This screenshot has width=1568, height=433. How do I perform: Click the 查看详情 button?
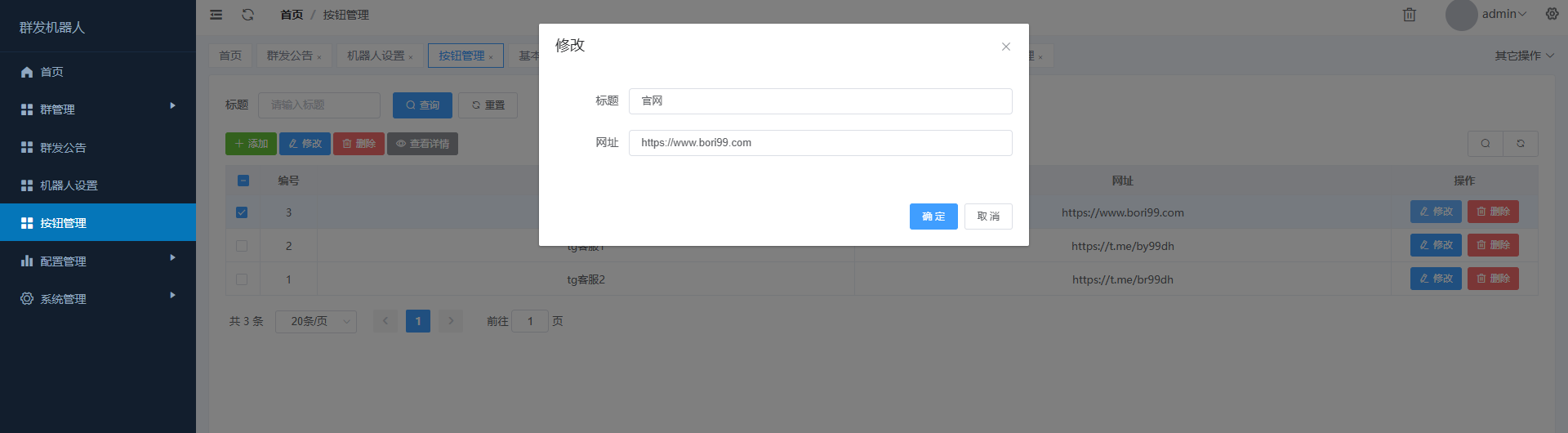[x=422, y=144]
